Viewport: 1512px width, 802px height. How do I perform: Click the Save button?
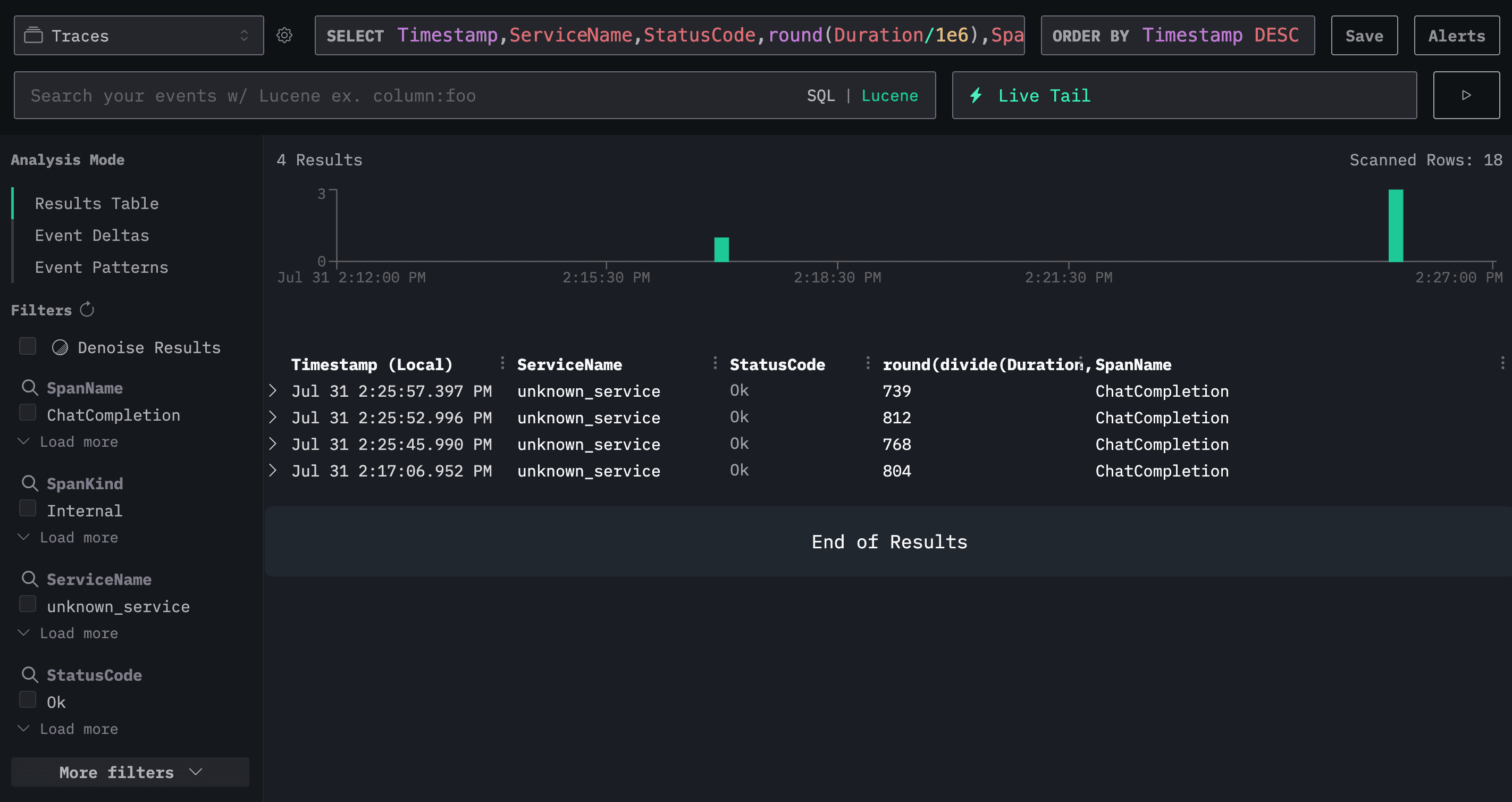[x=1364, y=35]
